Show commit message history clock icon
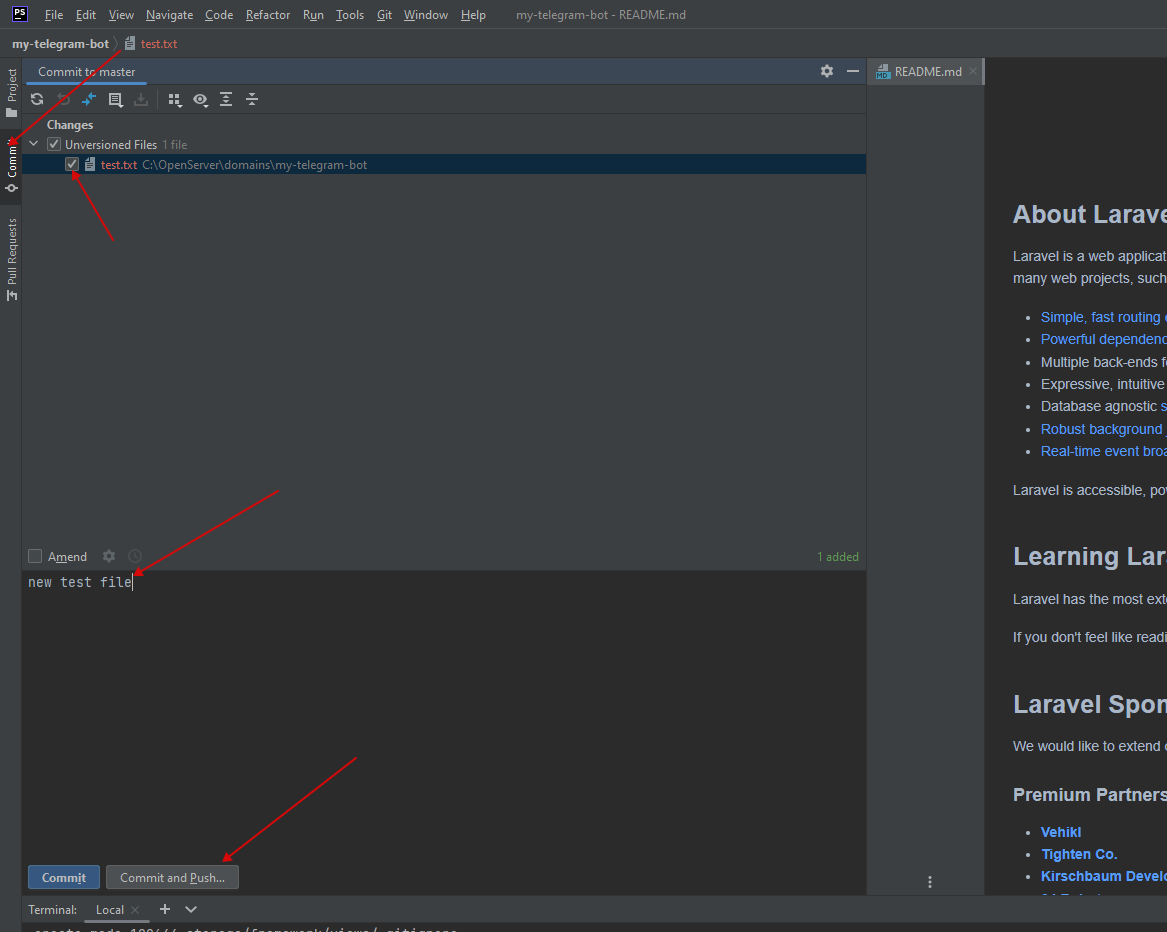 pyautogui.click(x=135, y=556)
